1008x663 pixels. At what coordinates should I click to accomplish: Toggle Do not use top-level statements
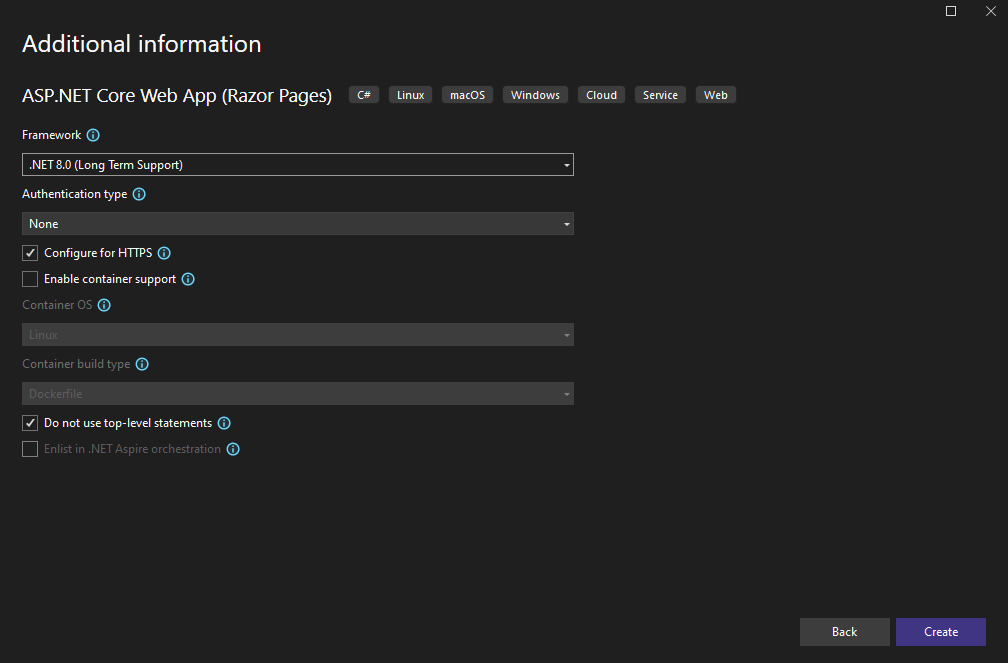[x=30, y=422]
